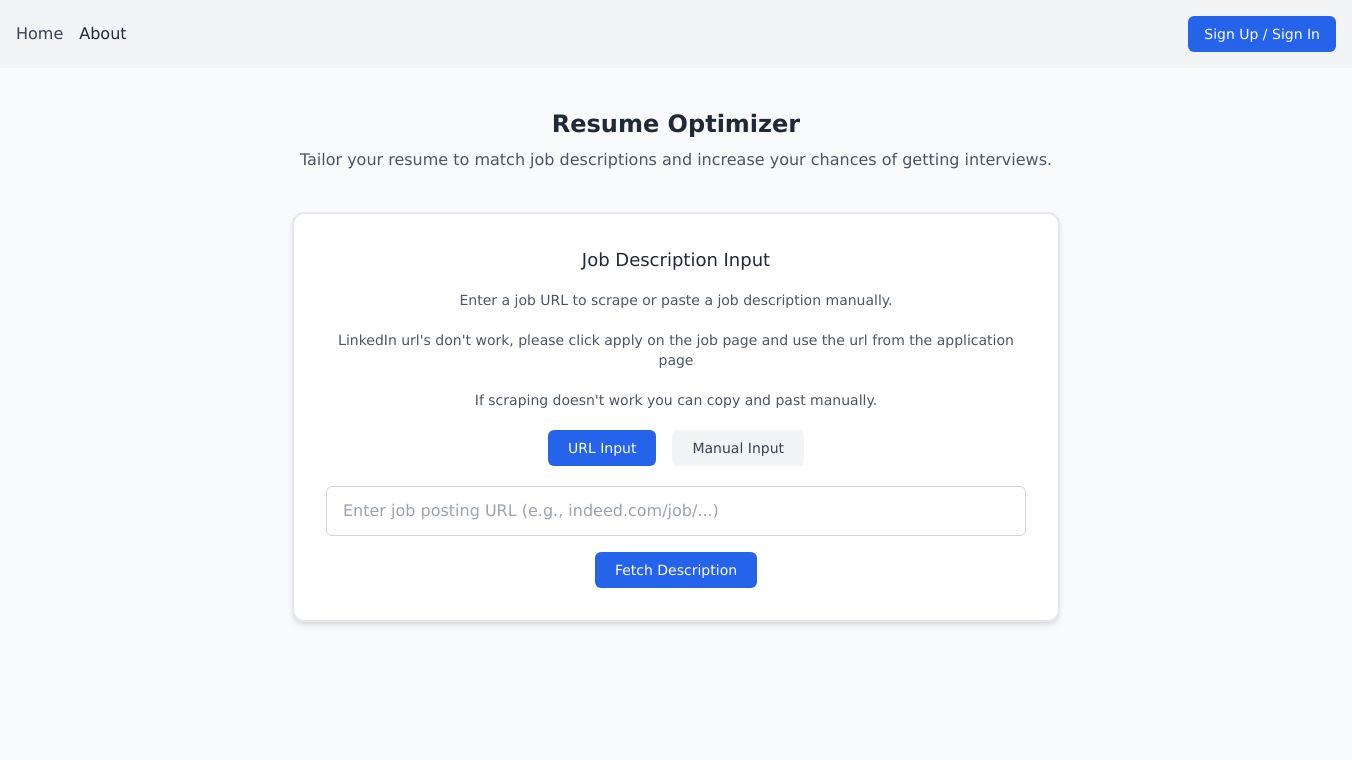Click the Resume Optimizer page heading
This screenshot has width=1352, height=760.
click(675, 124)
